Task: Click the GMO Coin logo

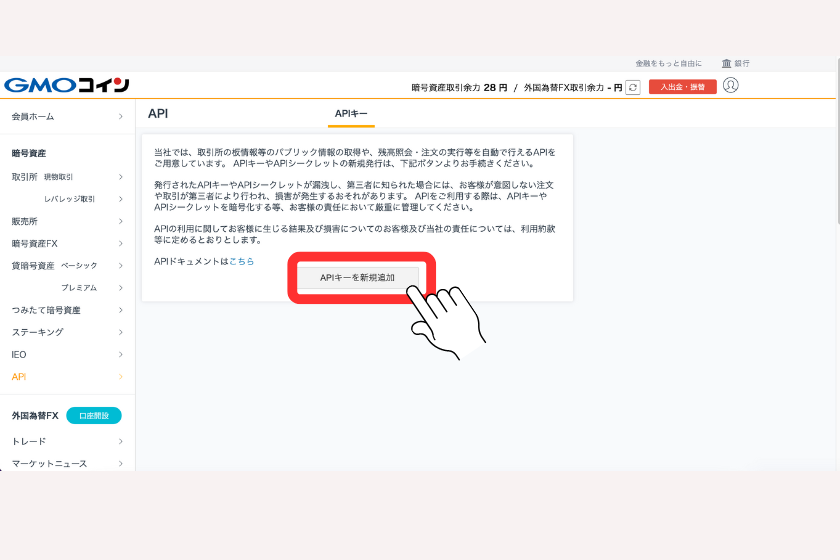Action: [x=66, y=85]
